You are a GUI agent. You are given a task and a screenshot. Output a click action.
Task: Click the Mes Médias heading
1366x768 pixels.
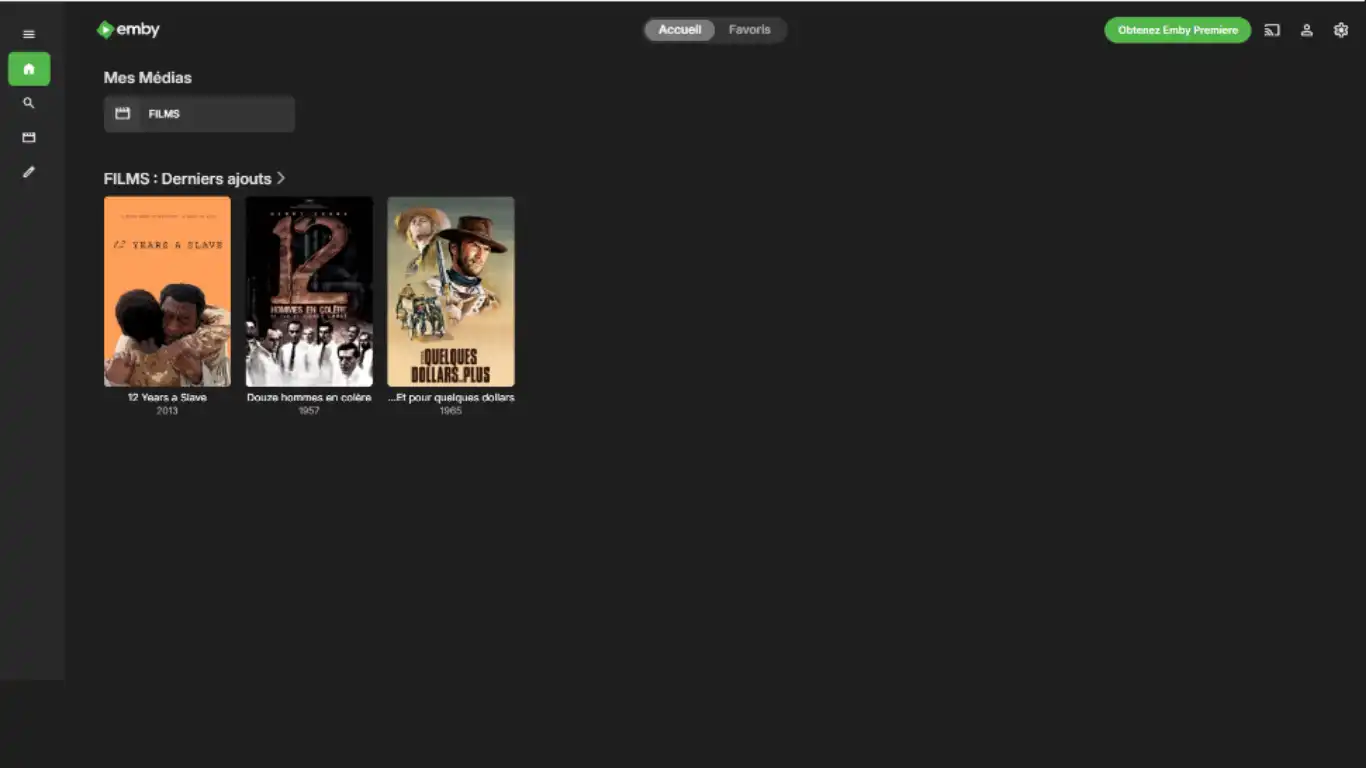(148, 78)
